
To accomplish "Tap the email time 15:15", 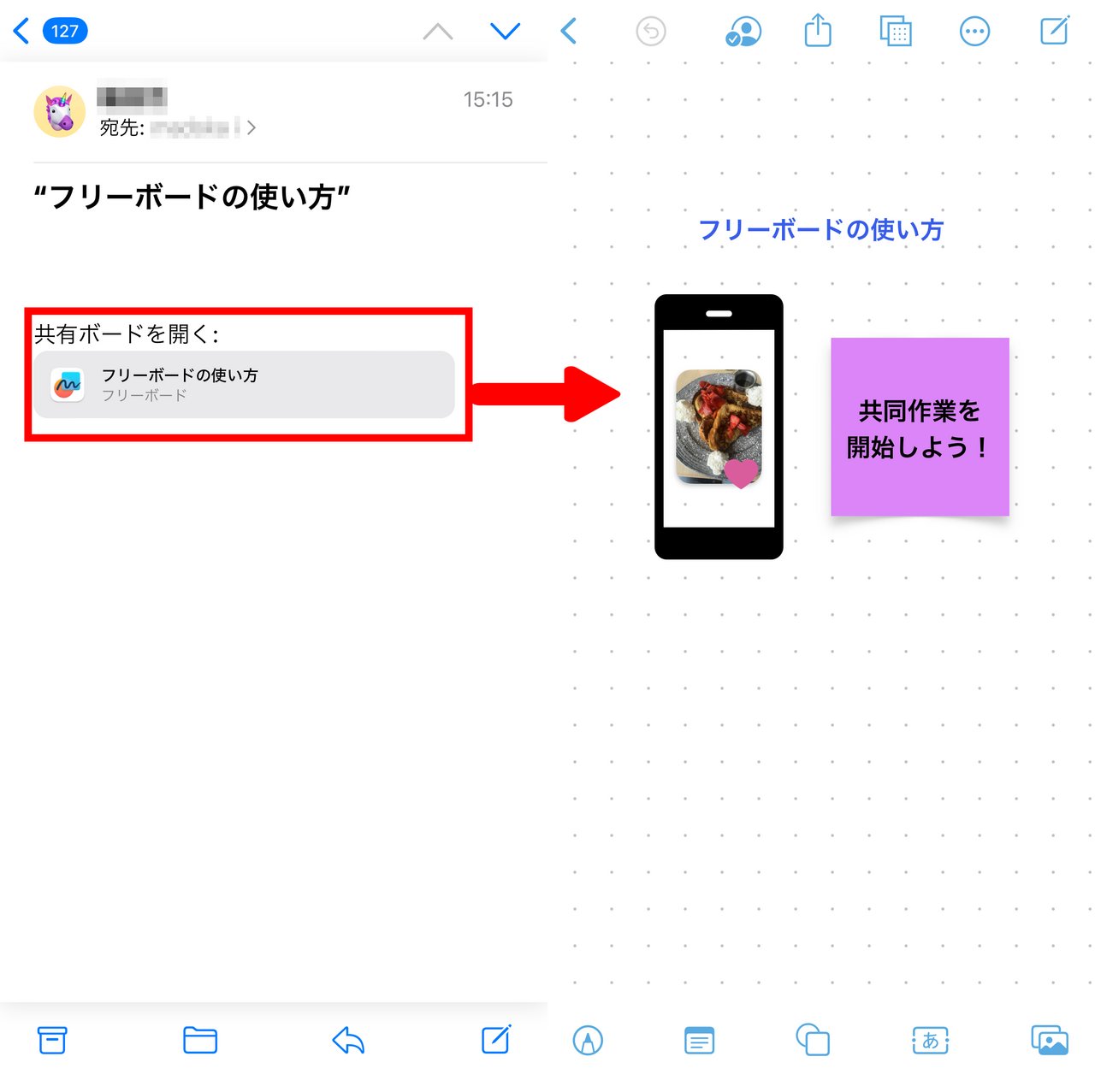I will click(488, 100).
